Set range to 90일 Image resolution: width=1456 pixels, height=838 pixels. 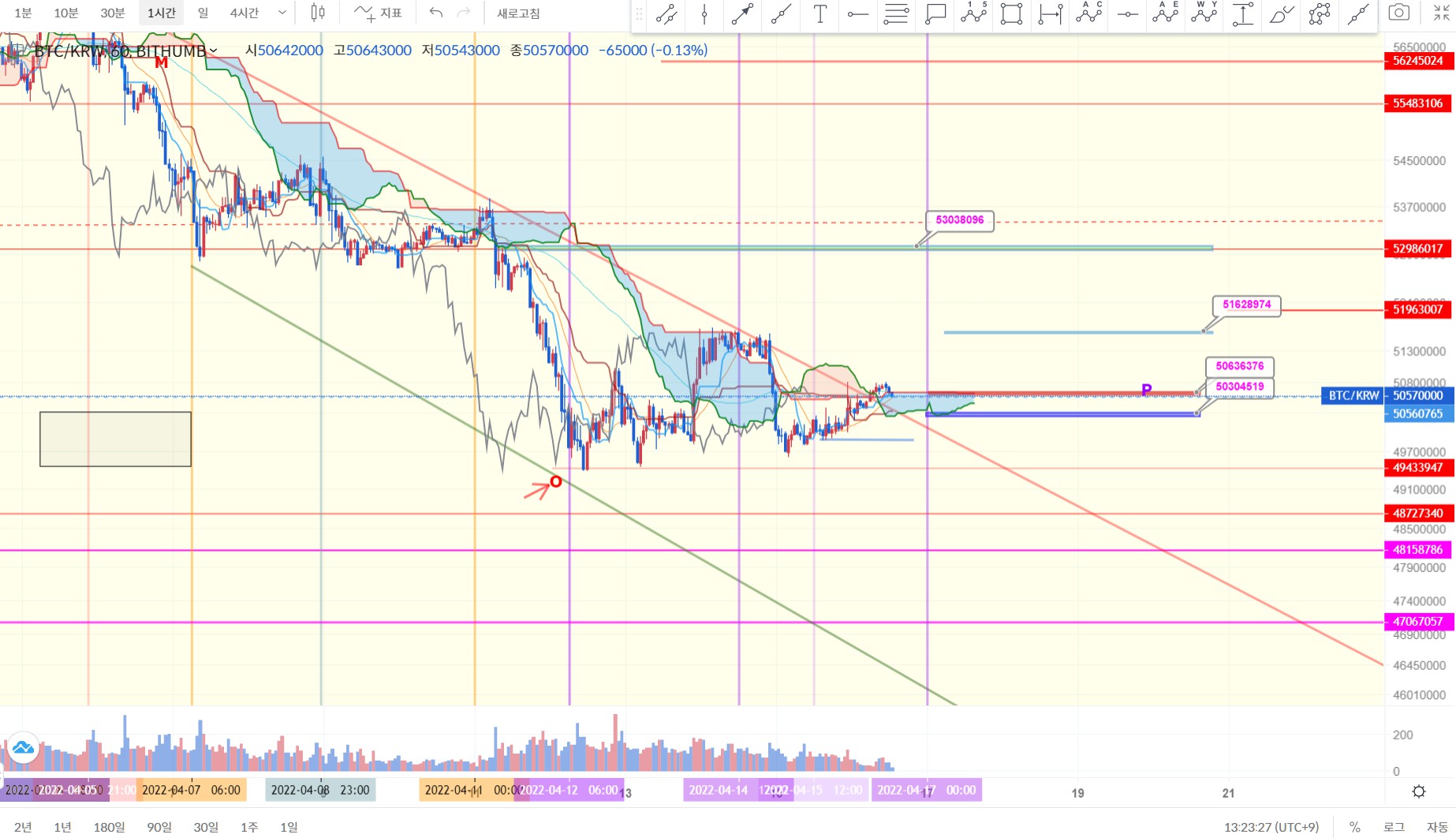click(x=159, y=827)
